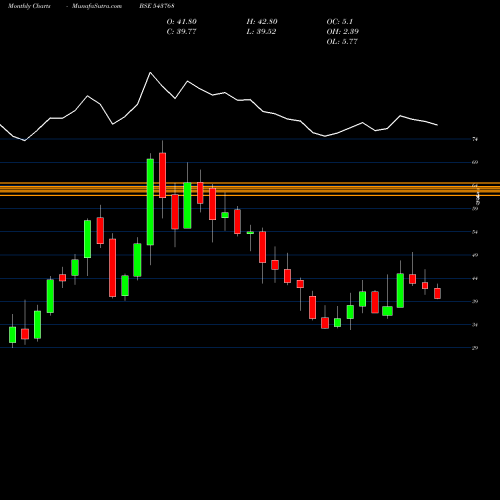Click the 39 price axis label
This screenshot has width=500, height=500.
(475, 301)
